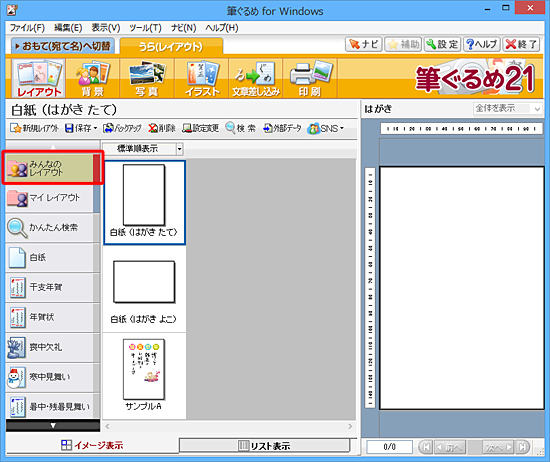Image resolution: width=550 pixels, height=462 pixels.
Task: Click the 設定 settings button
Action: click(x=442, y=44)
